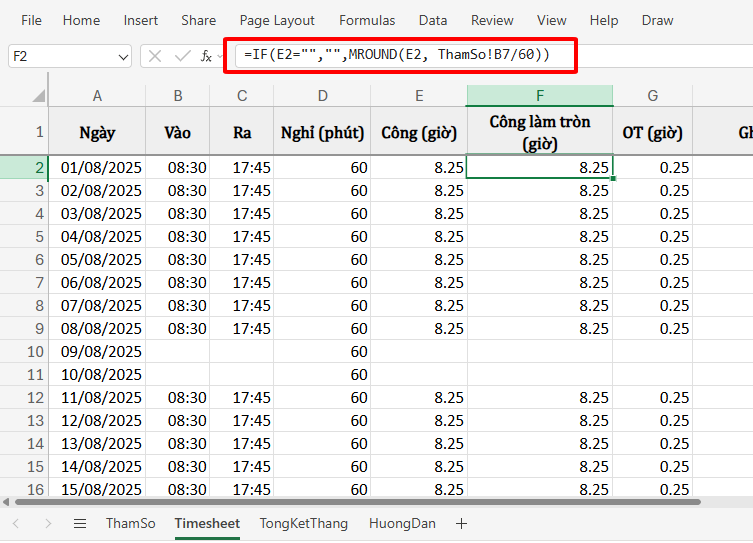Open the Insert ribbon tab
This screenshot has width=753, height=543.
[140, 20]
